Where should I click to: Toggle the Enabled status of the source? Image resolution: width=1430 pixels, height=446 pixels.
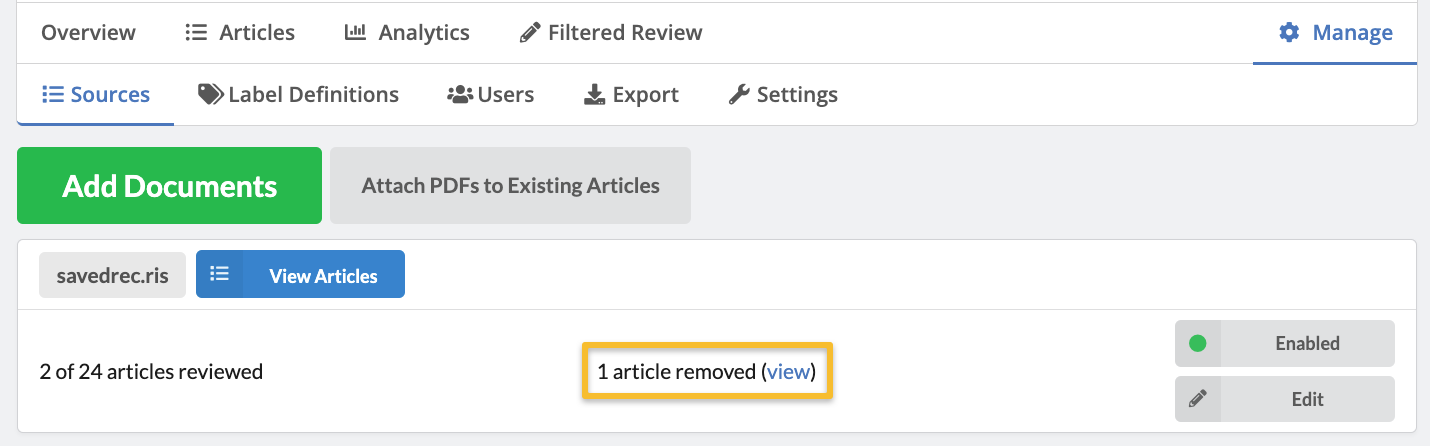pyautogui.click(x=1306, y=343)
